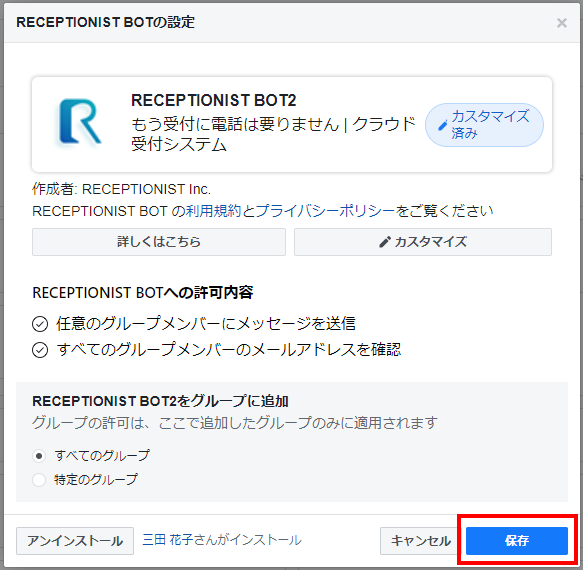Viewport: 583px width, 570px height.
Task: Click the RECEPTIONIST BOTの設定 dialog title
Action: tap(106, 22)
